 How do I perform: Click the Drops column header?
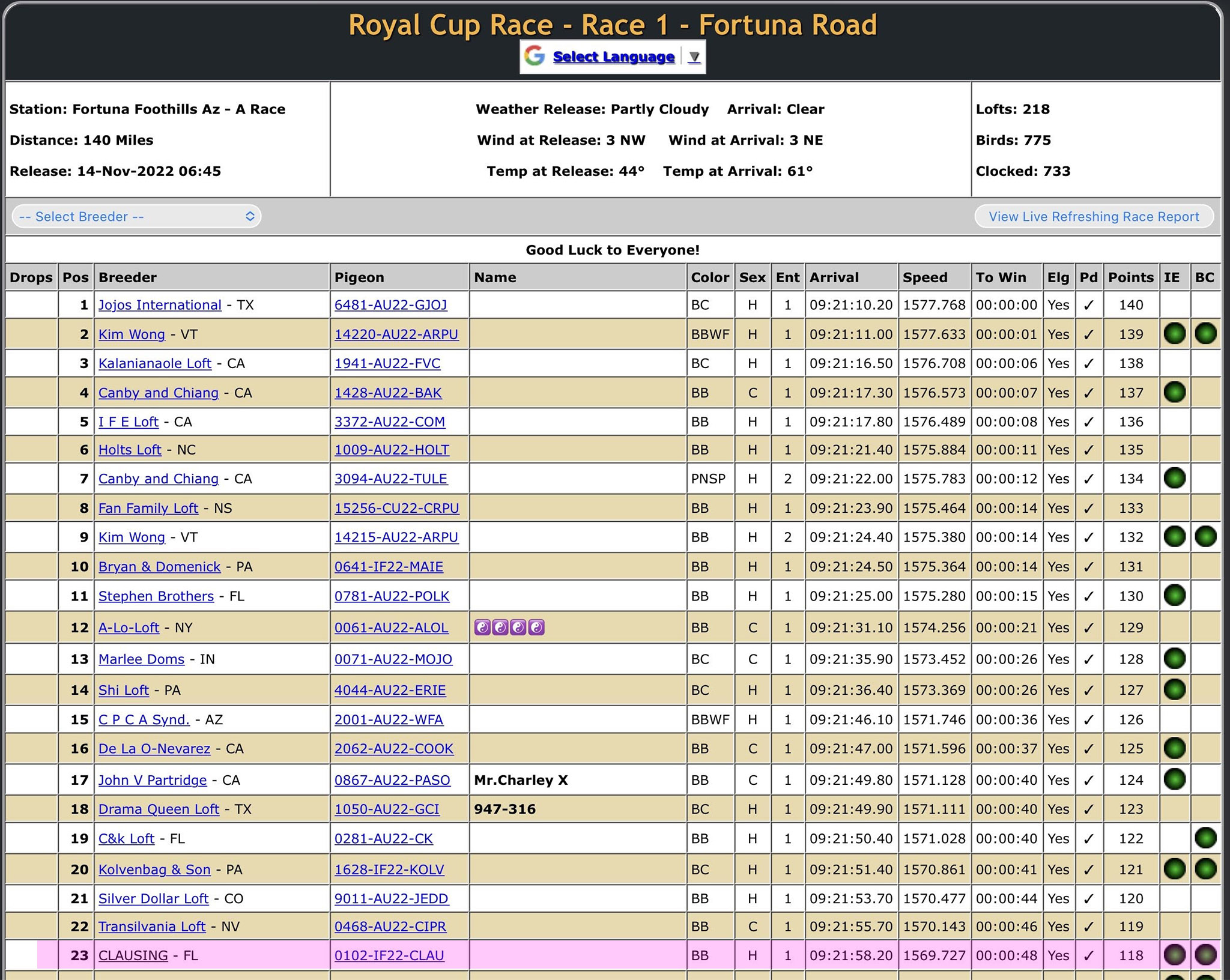click(31, 277)
